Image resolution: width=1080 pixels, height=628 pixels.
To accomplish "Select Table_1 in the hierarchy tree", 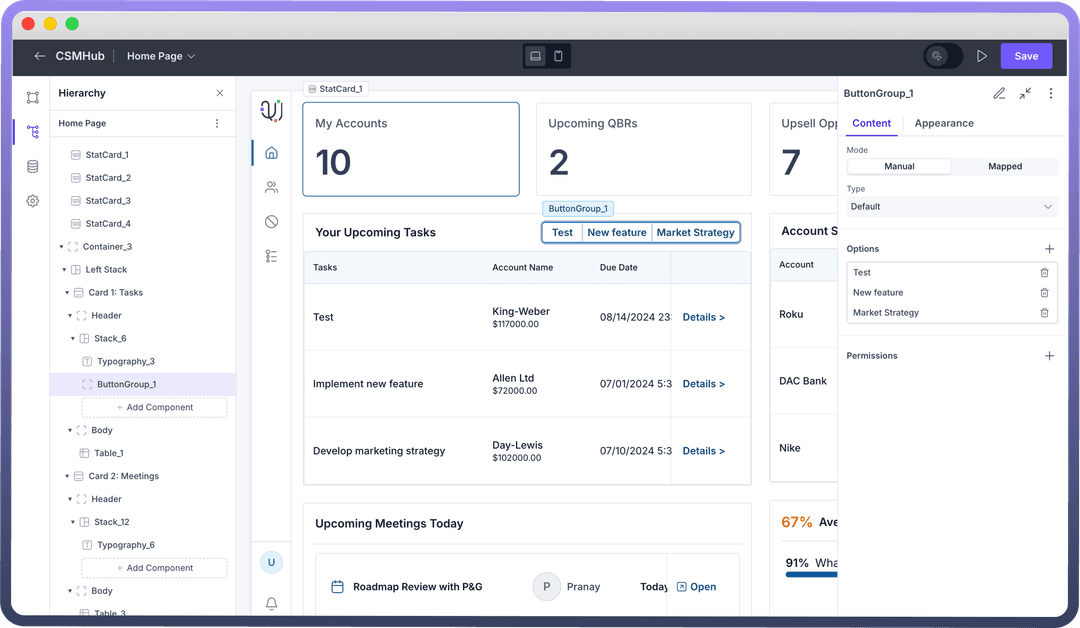I will click(108, 453).
